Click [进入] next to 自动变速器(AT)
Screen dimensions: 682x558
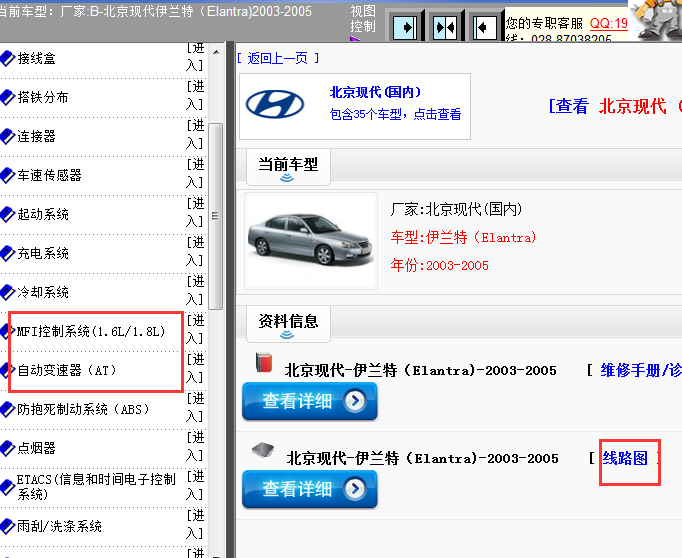195,368
